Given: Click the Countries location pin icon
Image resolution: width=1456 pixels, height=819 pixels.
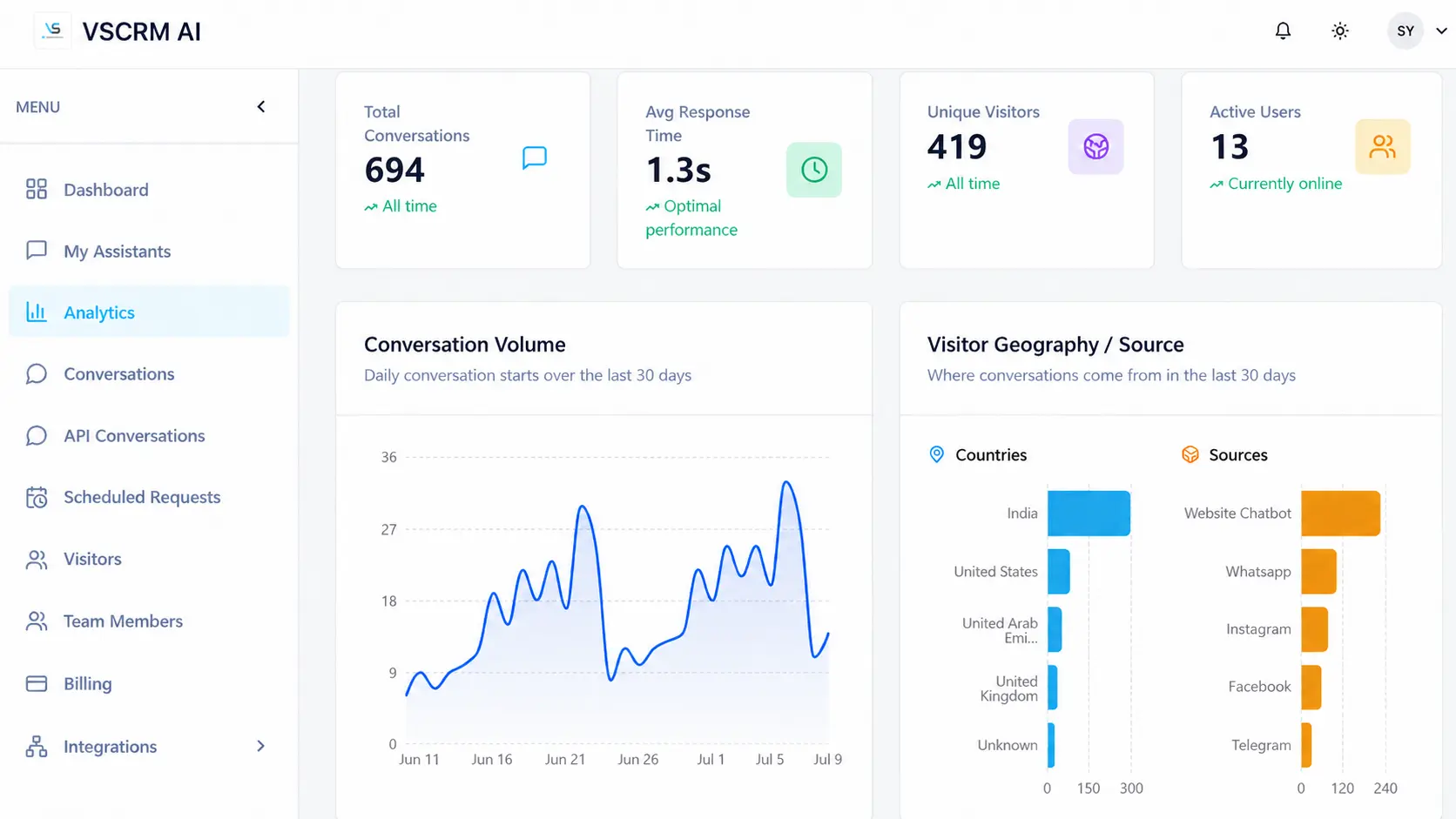Looking at the screenshot, I should [x=937, y=454].
